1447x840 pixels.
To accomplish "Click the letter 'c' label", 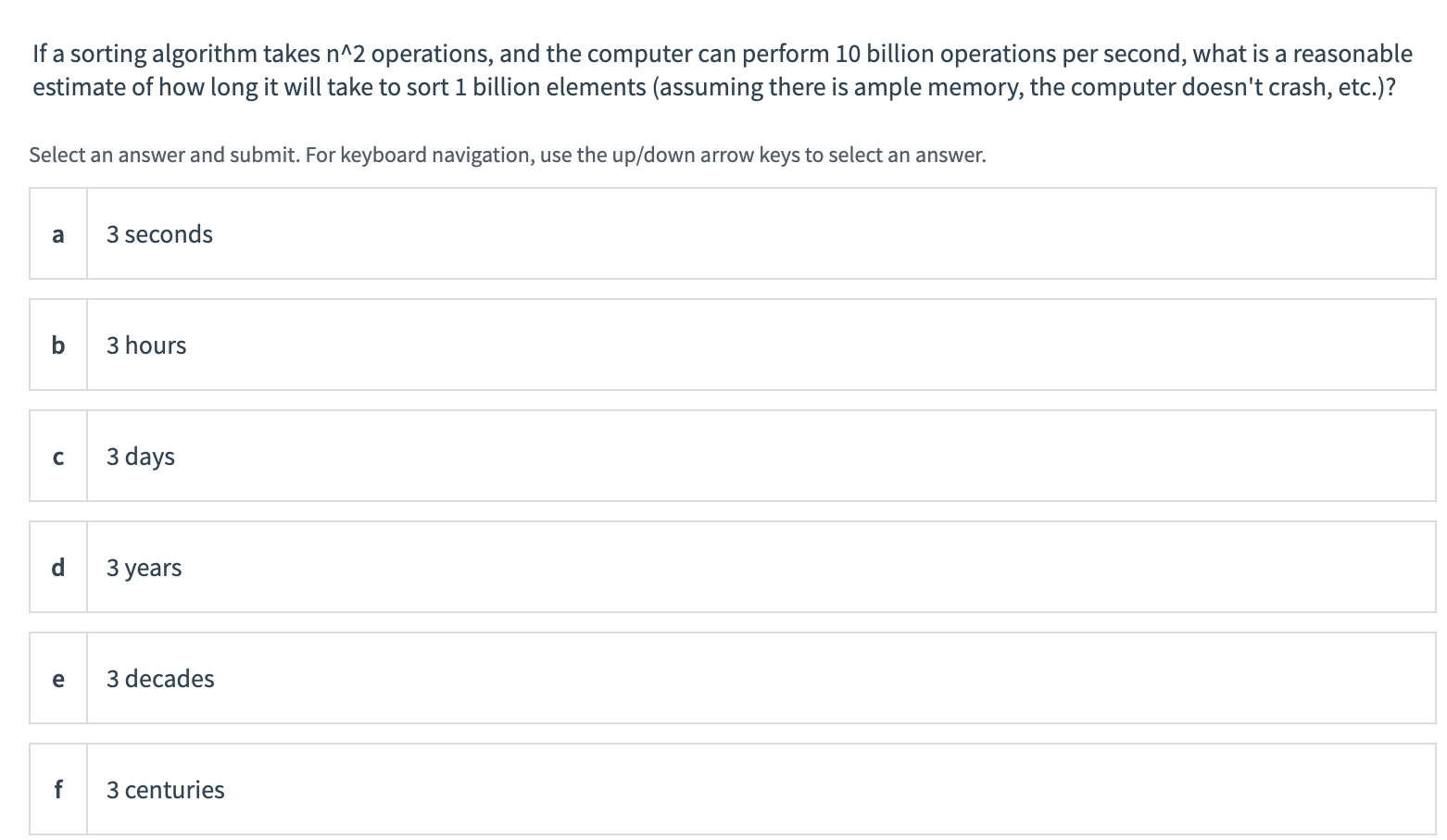I will pos(57,456).
